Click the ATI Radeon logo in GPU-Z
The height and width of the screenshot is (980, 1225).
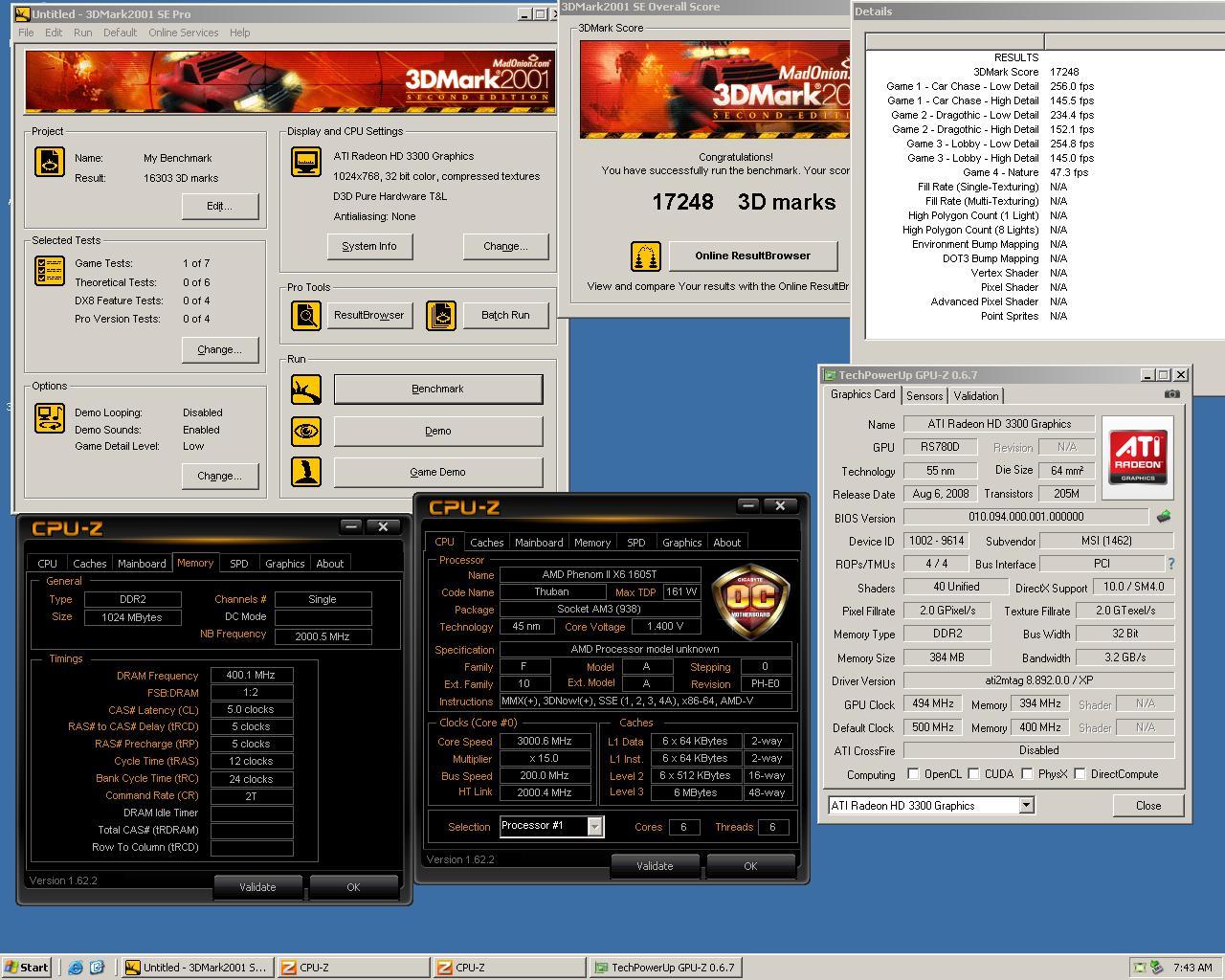tap(1138, 457)
